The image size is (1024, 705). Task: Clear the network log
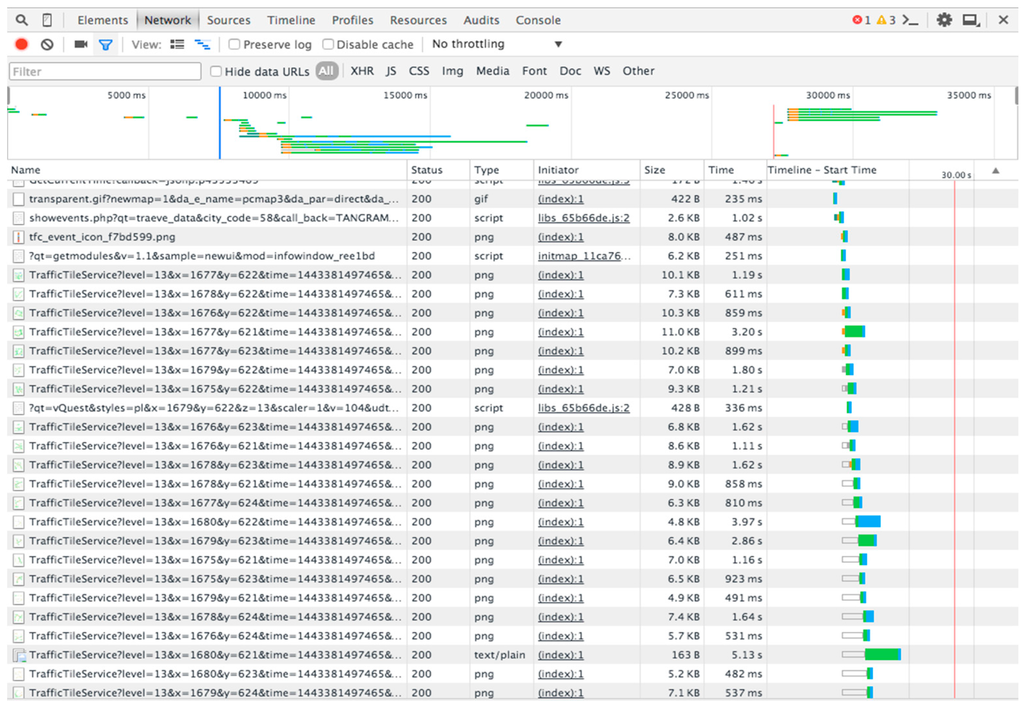(47, 45)
